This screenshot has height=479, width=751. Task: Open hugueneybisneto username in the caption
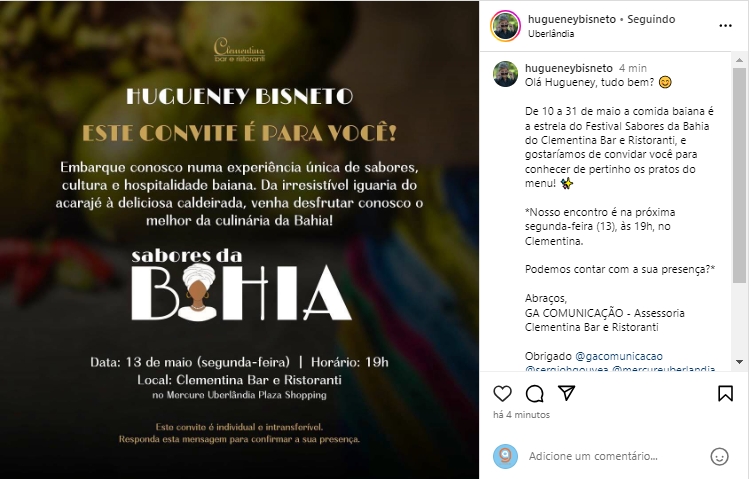pyautogui.click(x=569, y=68)
